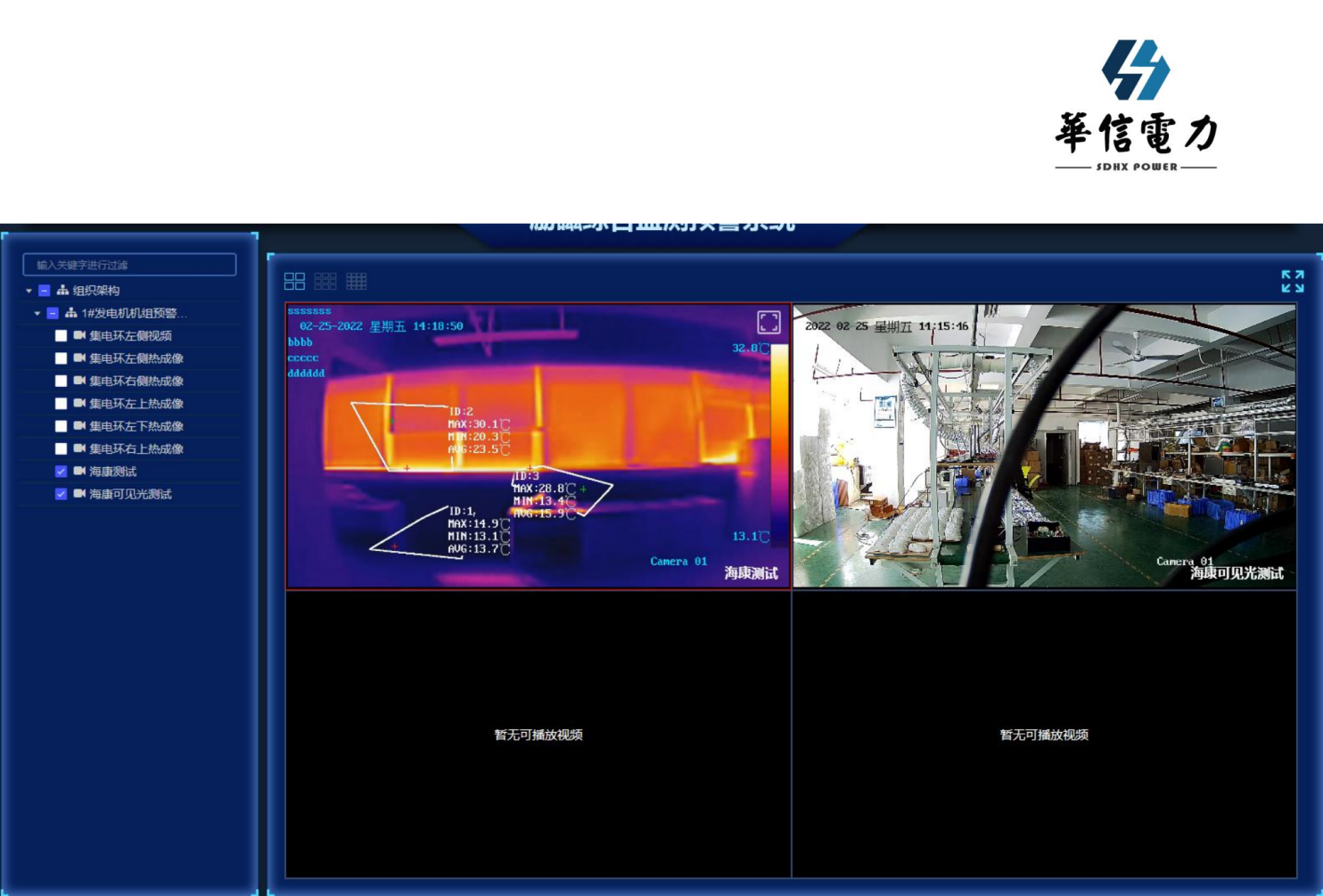This screenshot has height=896, width=1323.
Task: Click hierarchy icon next to 组织架构
Action: click(x=62, y=291)
